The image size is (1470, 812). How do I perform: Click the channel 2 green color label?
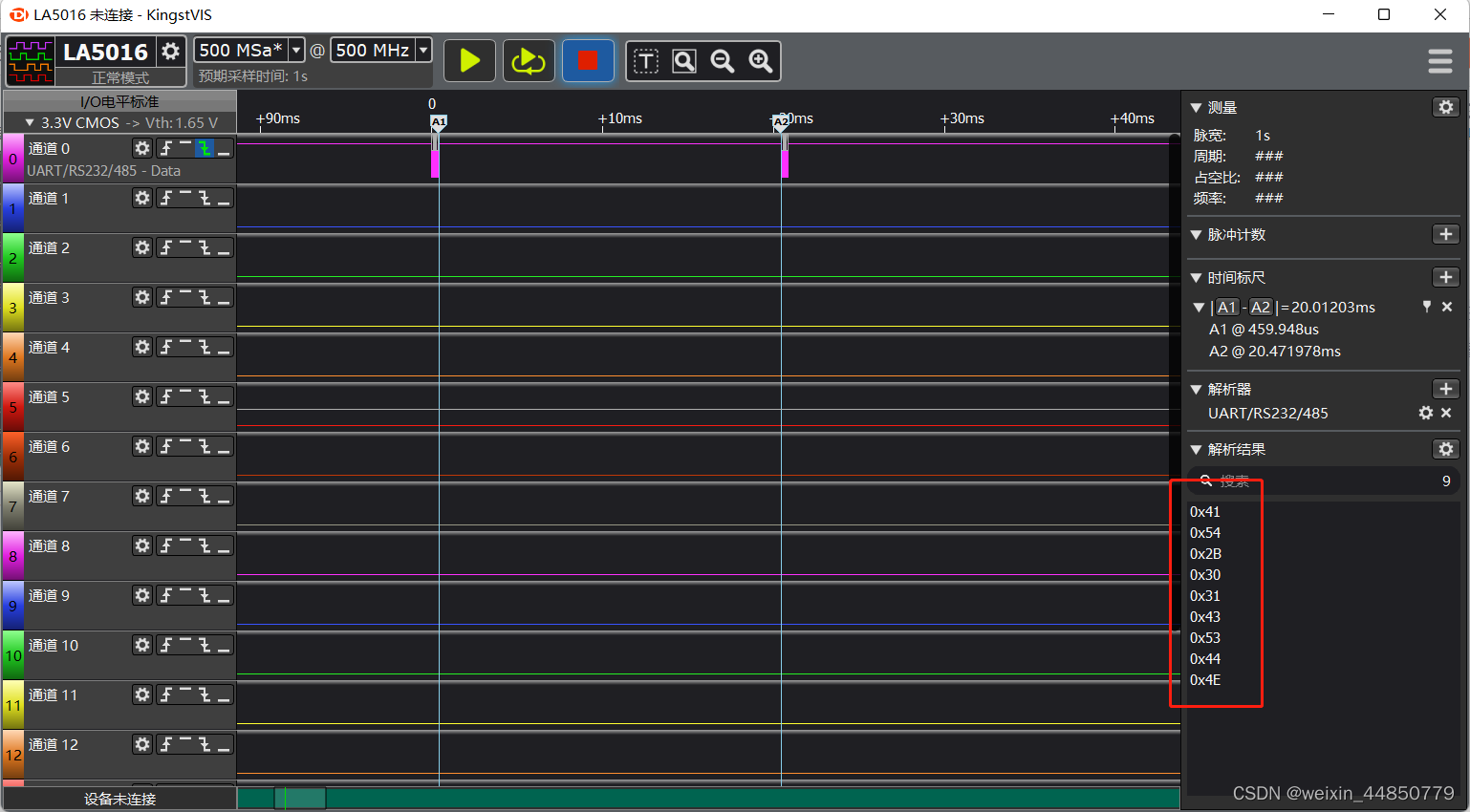click(x=13, y=258)
